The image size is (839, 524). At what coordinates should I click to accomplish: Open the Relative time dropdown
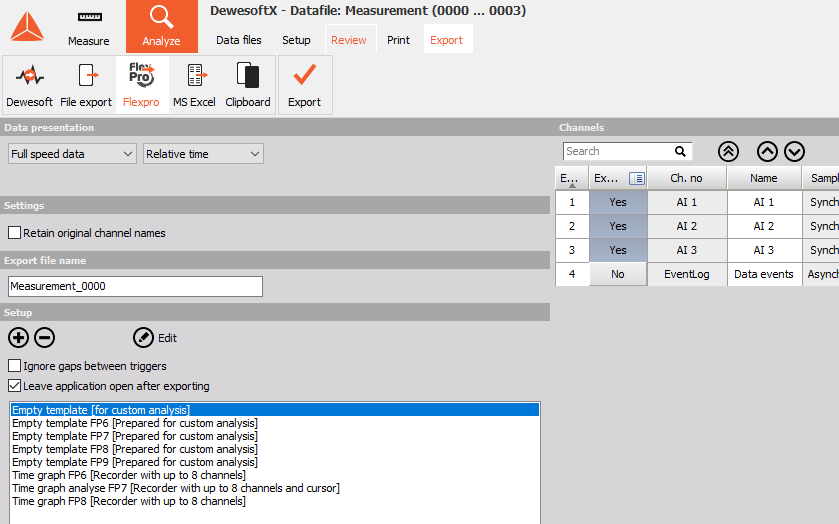[203, 154]
